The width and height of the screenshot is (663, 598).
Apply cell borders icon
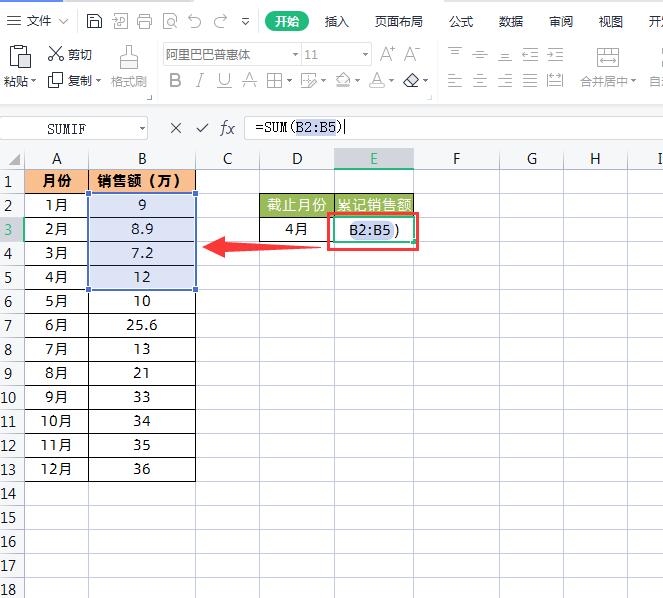[274, 80]
